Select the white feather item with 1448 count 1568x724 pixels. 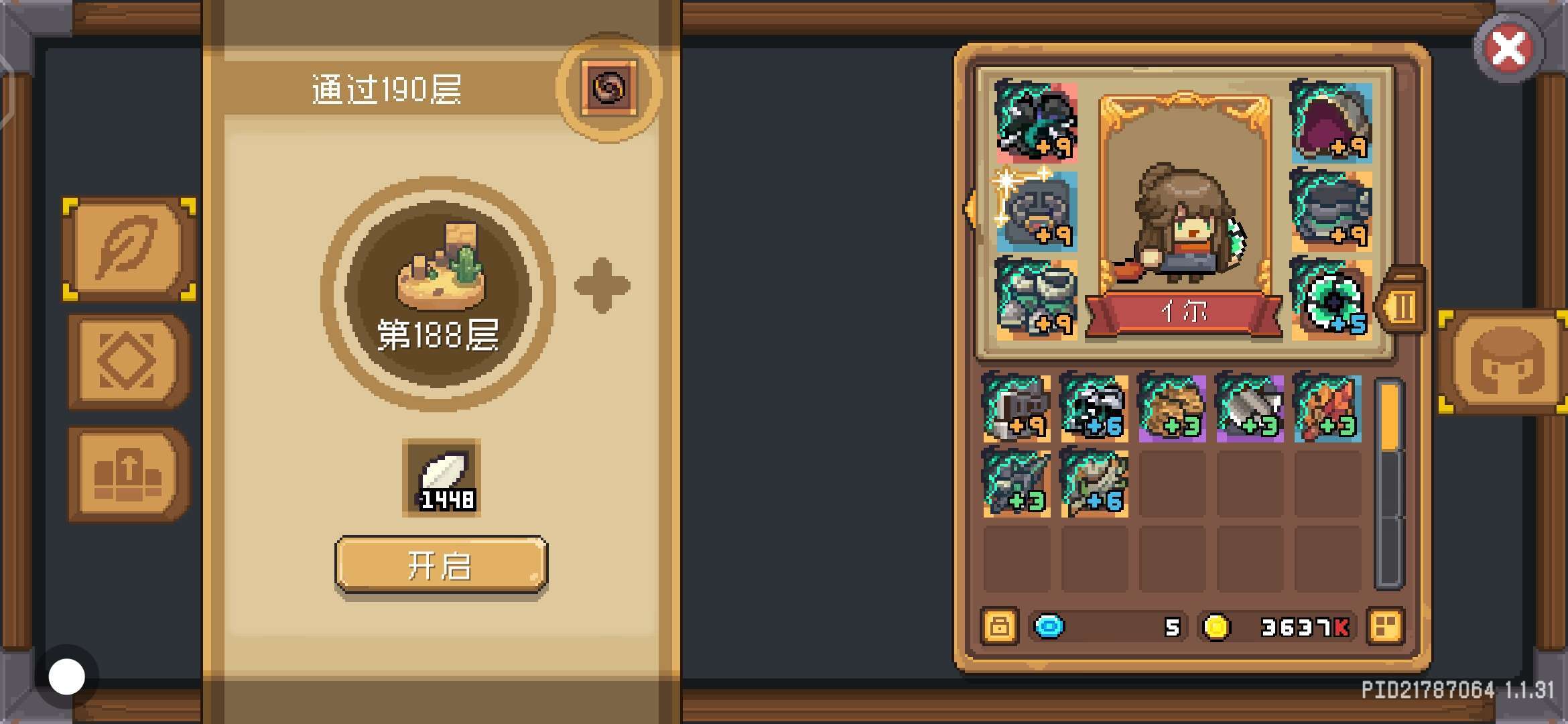(x=441, y=477)
